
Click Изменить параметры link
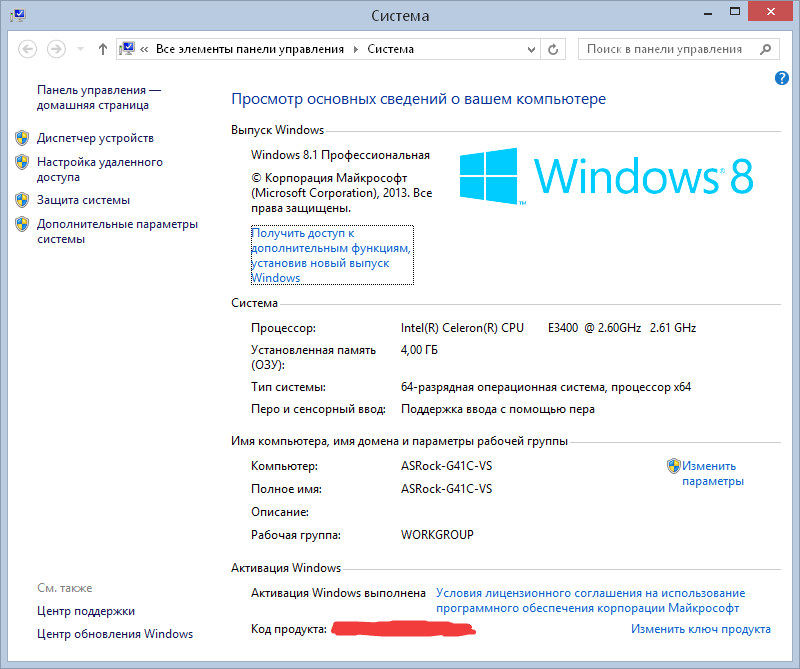[713, 474]
